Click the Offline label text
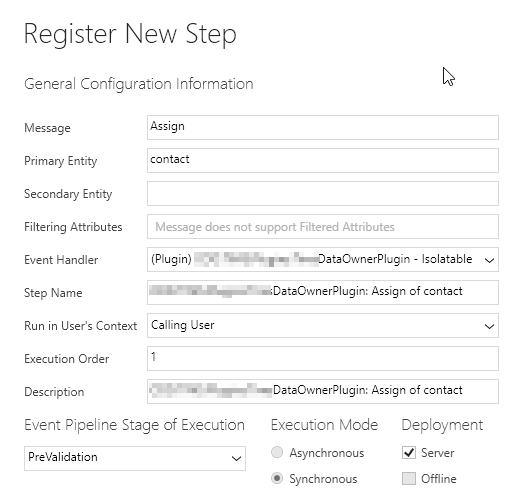This screenshot has width=516, height=497. 438,479
